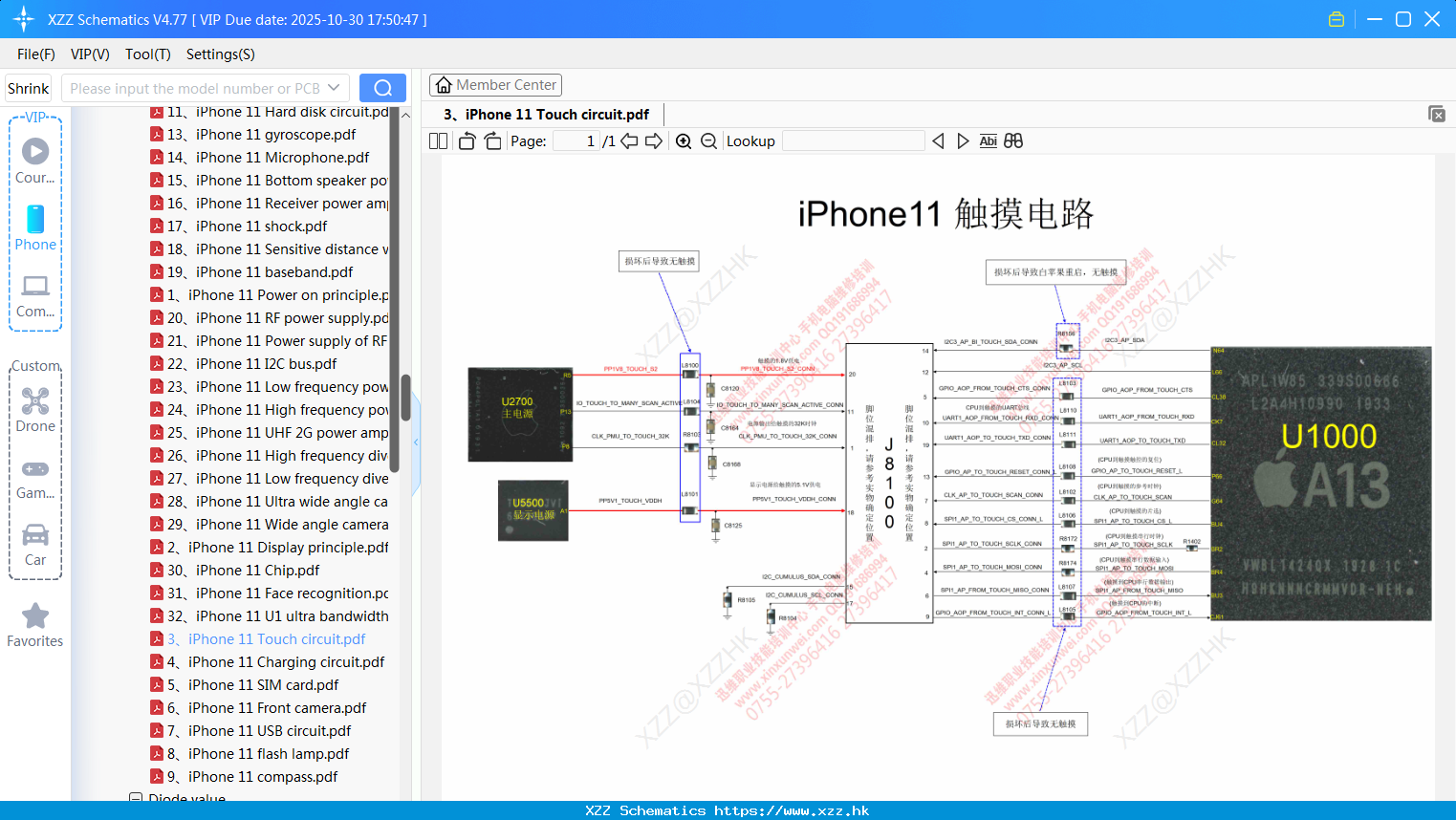Screen dimensions: 1456x820
Task: Click the toolbox icon in title bar
Action: click(x=1336, y=19)
